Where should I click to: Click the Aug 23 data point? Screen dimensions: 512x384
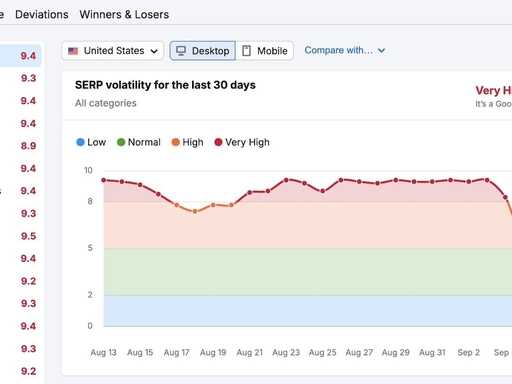(x=286, y=180)
